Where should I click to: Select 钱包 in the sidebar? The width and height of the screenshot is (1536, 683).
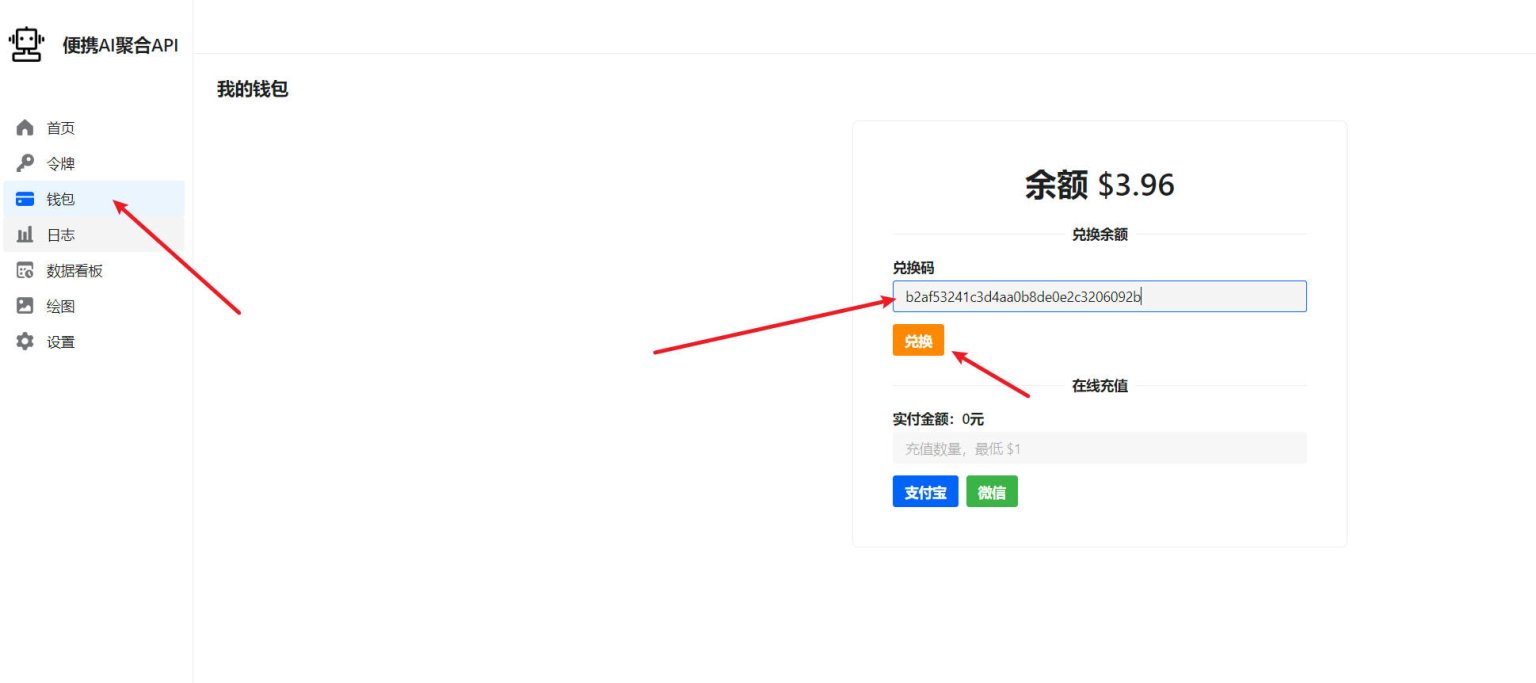pos(93,199)
